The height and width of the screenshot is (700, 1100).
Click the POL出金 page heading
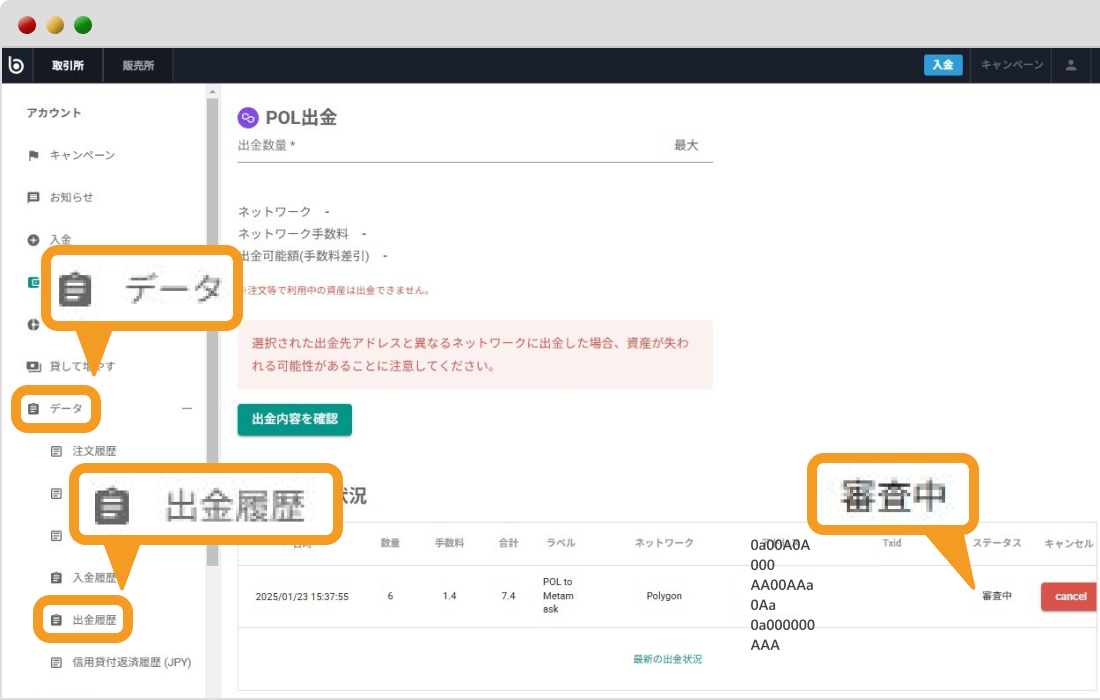tap(301, 117)
